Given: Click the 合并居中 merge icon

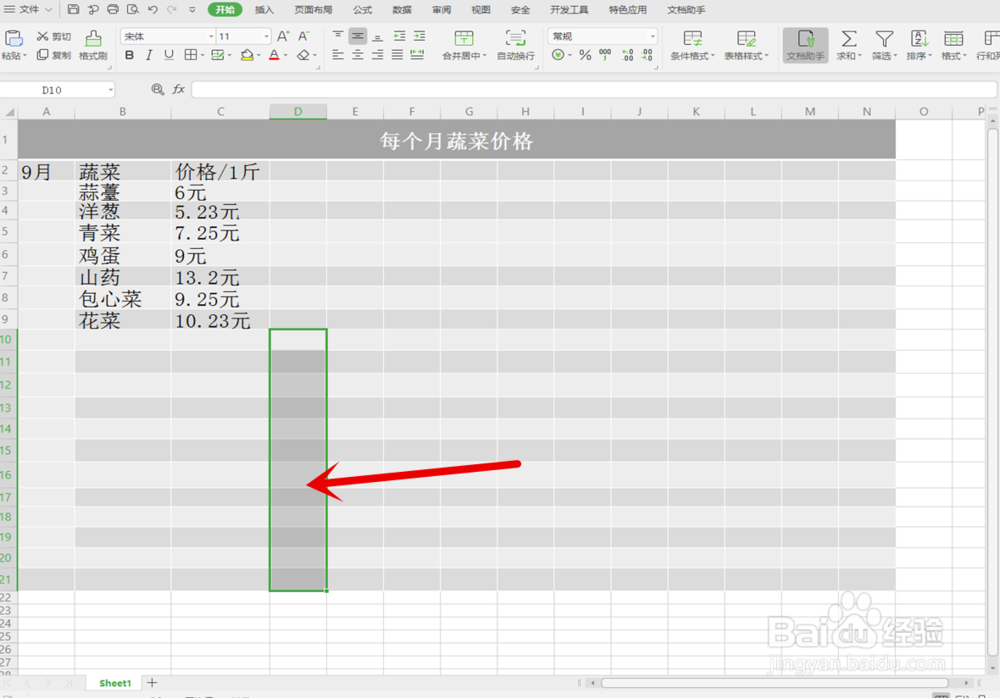Looking at the screenshot, I should point(464,38).
